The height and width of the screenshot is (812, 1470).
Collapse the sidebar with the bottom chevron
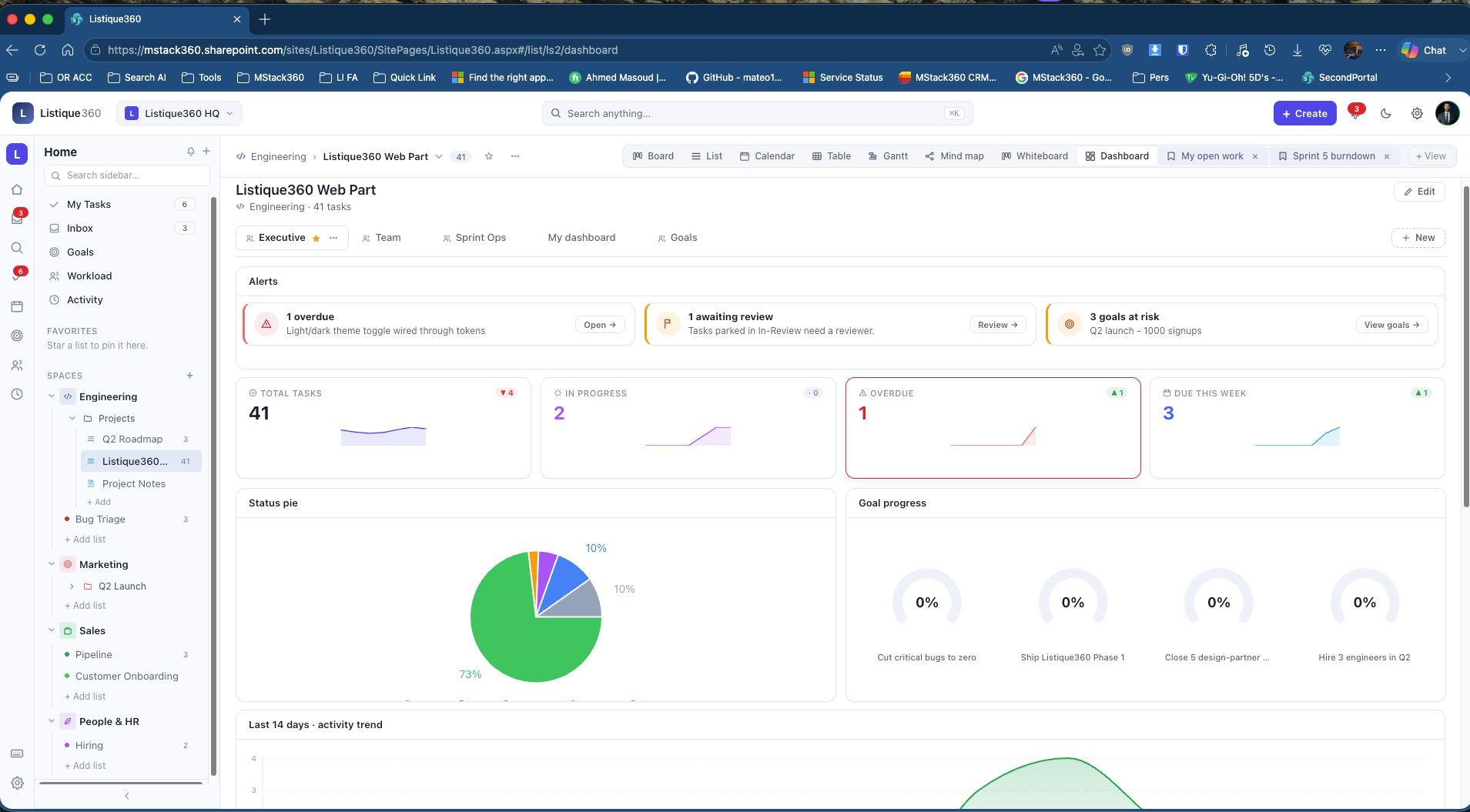(127, 796)
